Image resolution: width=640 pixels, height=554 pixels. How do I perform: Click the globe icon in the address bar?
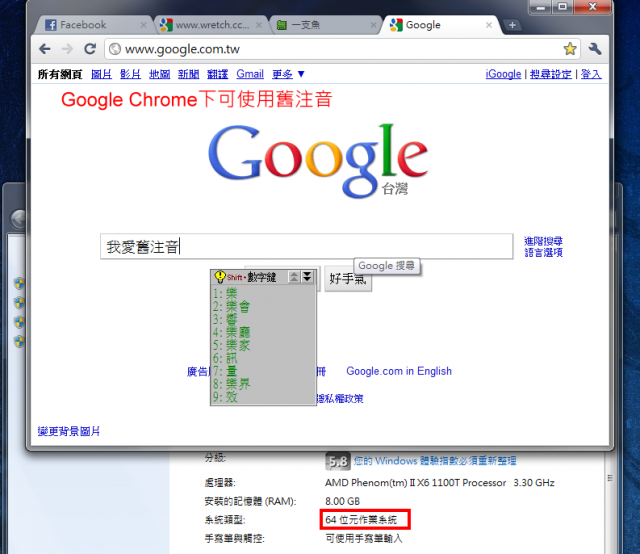click(115, 49)
